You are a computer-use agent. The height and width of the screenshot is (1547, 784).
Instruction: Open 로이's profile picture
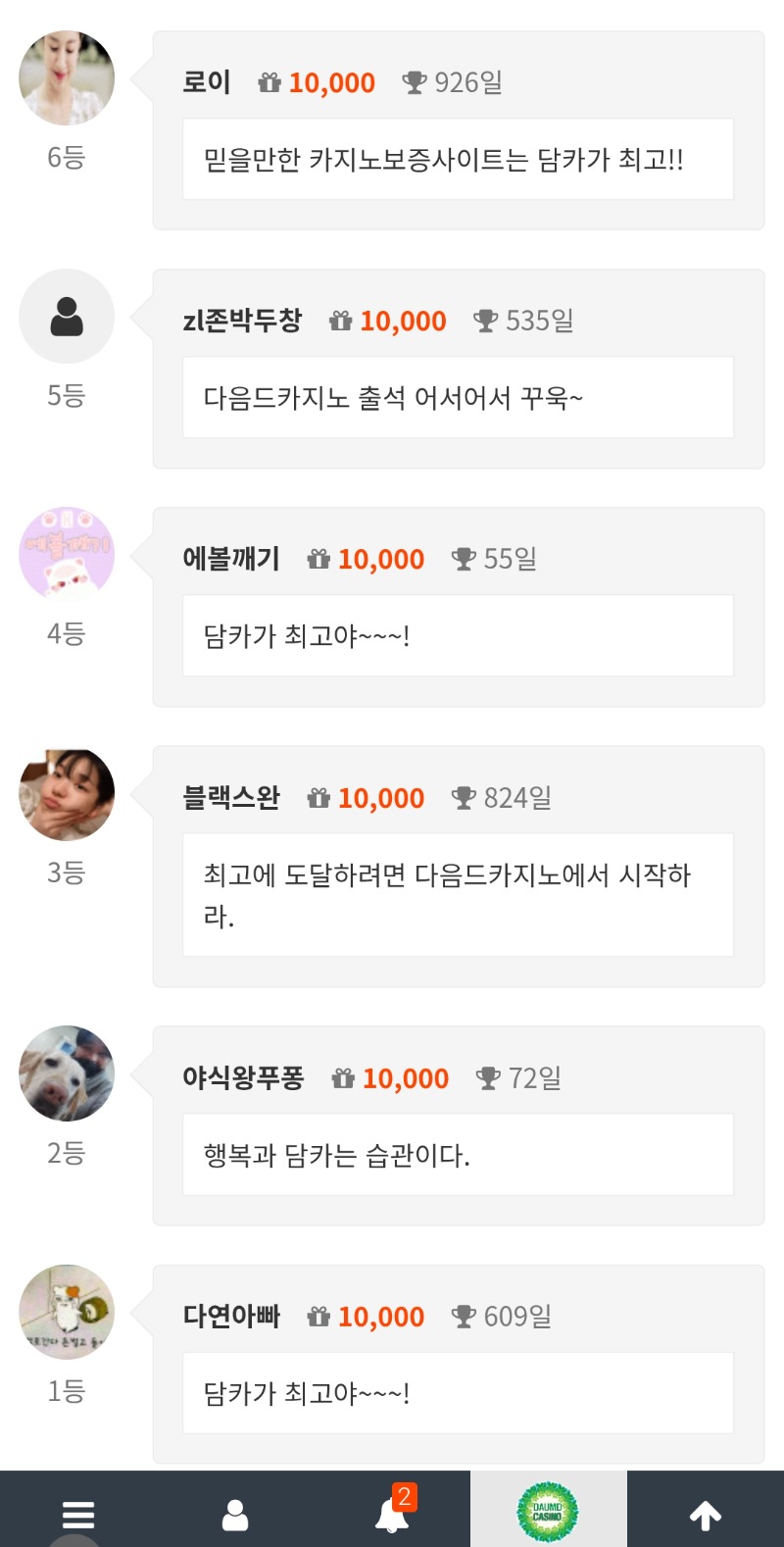click(67, 78)
